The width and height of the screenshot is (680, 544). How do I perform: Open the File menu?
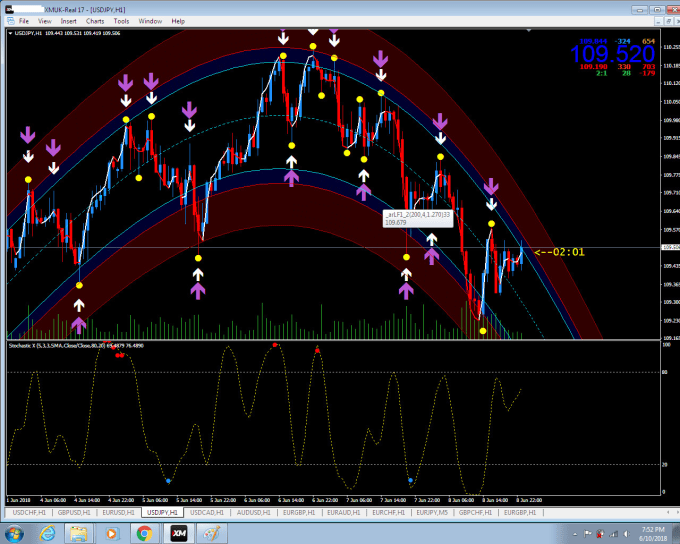point(24,21)
